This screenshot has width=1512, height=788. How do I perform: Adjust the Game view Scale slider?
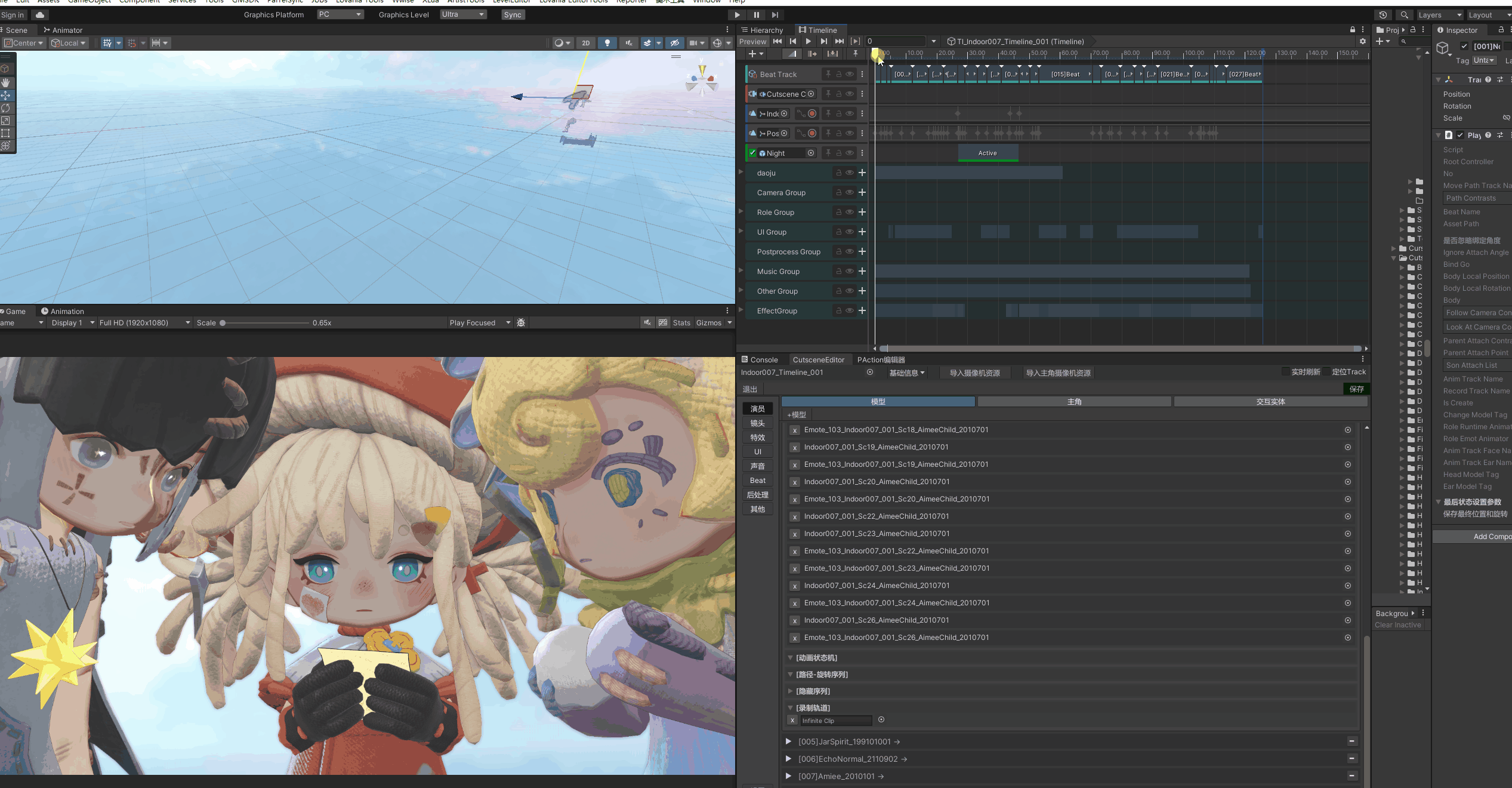click(x=223, y=323)
